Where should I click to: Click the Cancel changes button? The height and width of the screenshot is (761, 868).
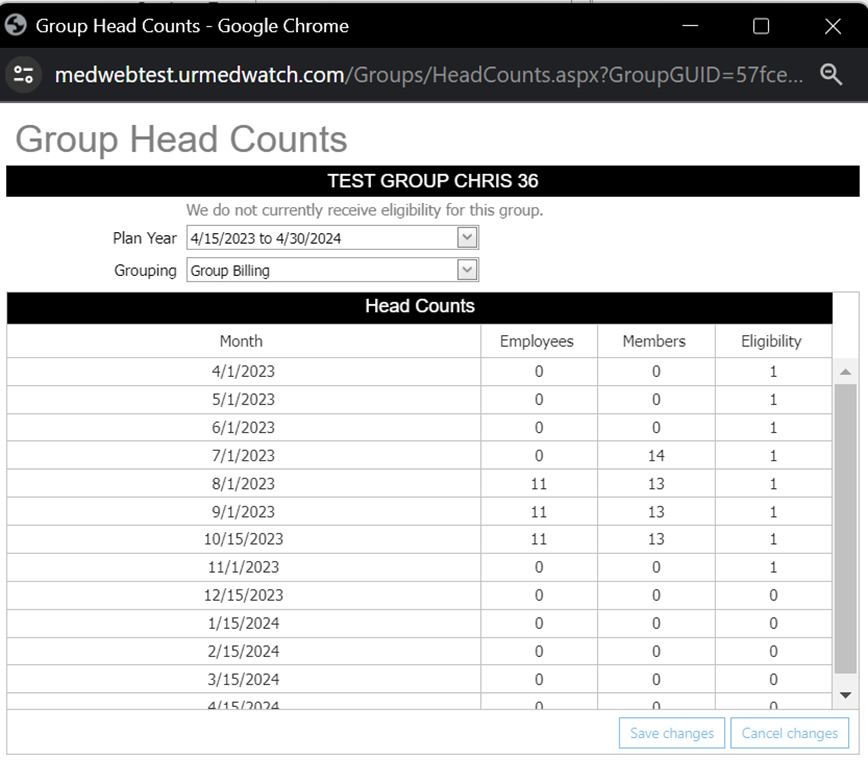(789, 733)
